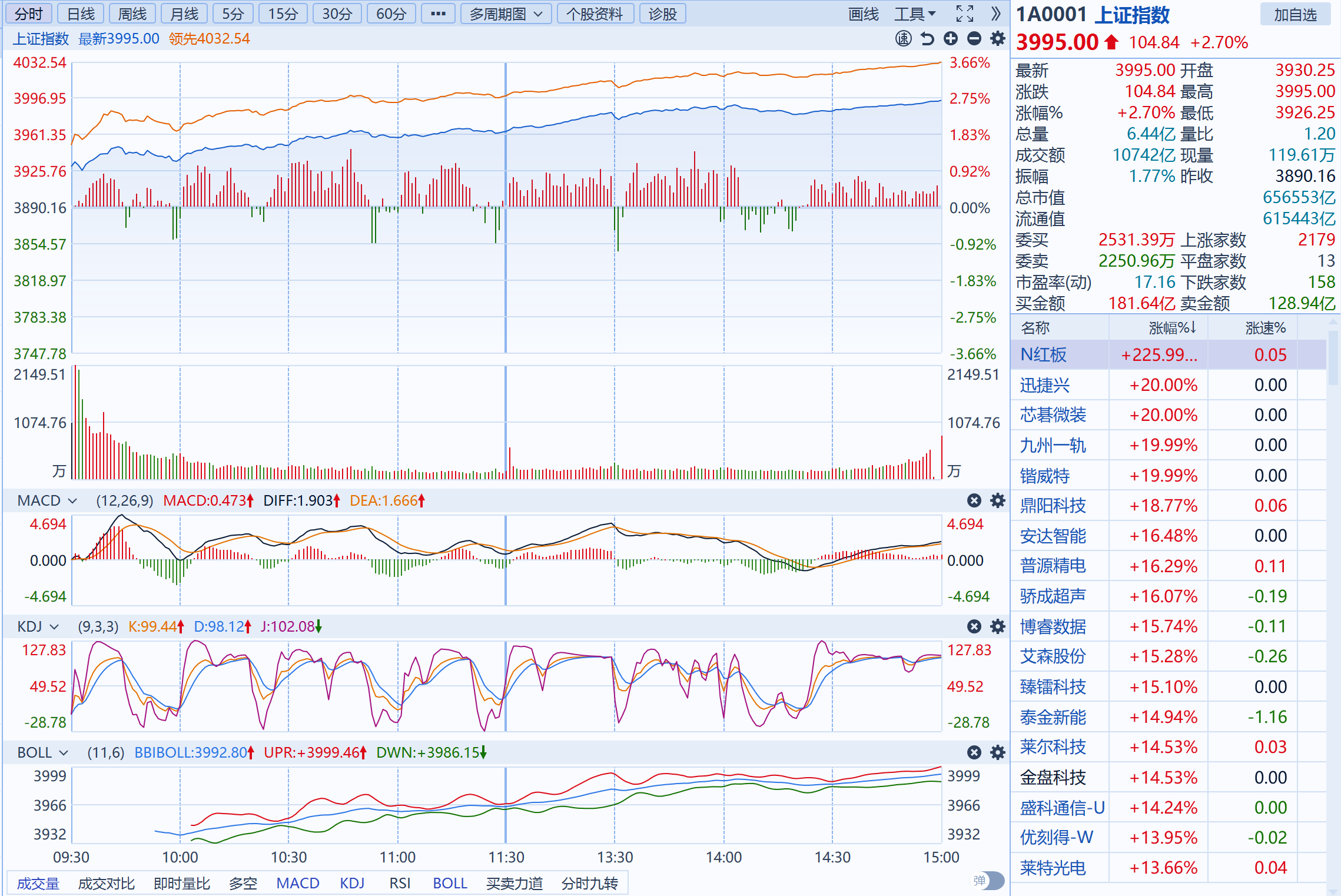The image size is (1341, 896).
Task: Toggle the 弹 switch at bottom
Action: pyautogui.click(x=987, y=881)
